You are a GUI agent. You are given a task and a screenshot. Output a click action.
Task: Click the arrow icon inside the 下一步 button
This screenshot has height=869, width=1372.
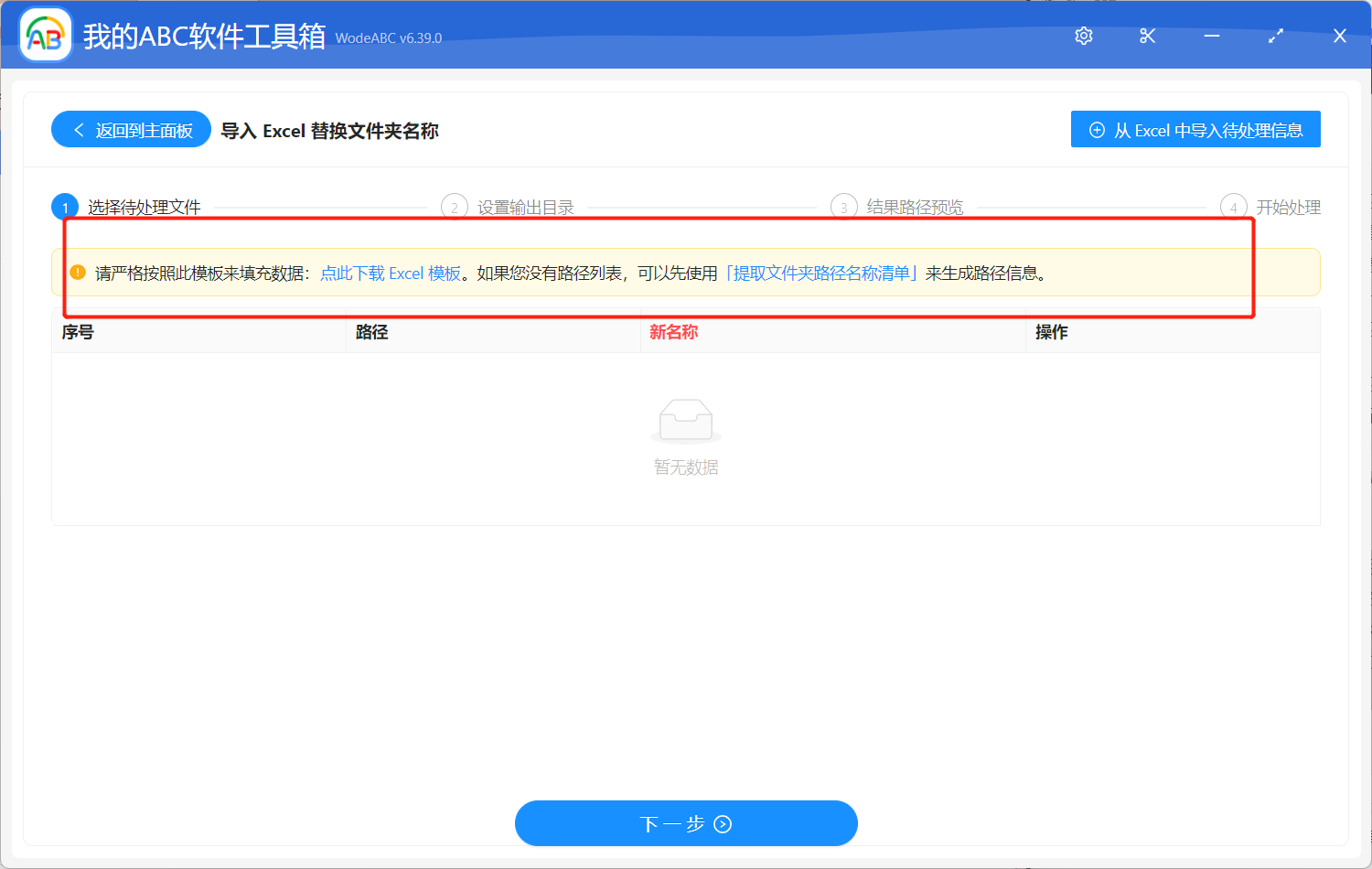[x=723, y=823]
